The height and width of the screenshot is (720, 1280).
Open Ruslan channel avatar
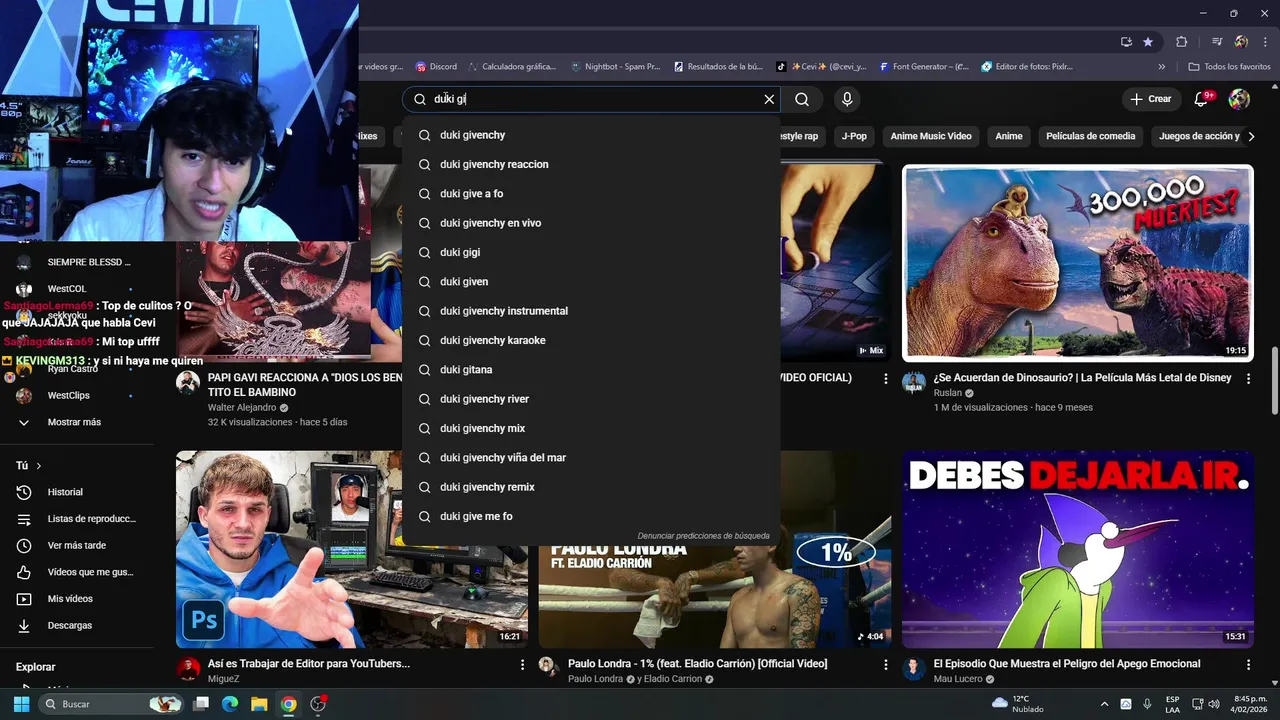pyautogui.click(x=914, y=382)
